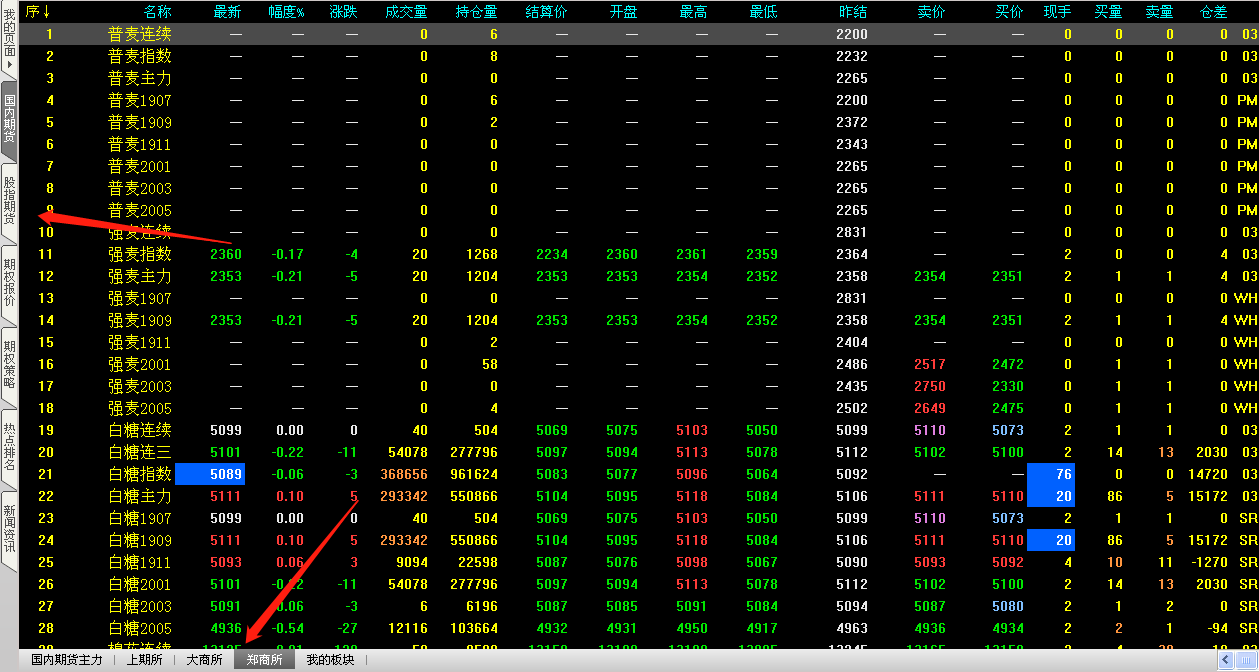Open the 期权报价 side tab
1259x672 pixels.
[x=9, y=282]
